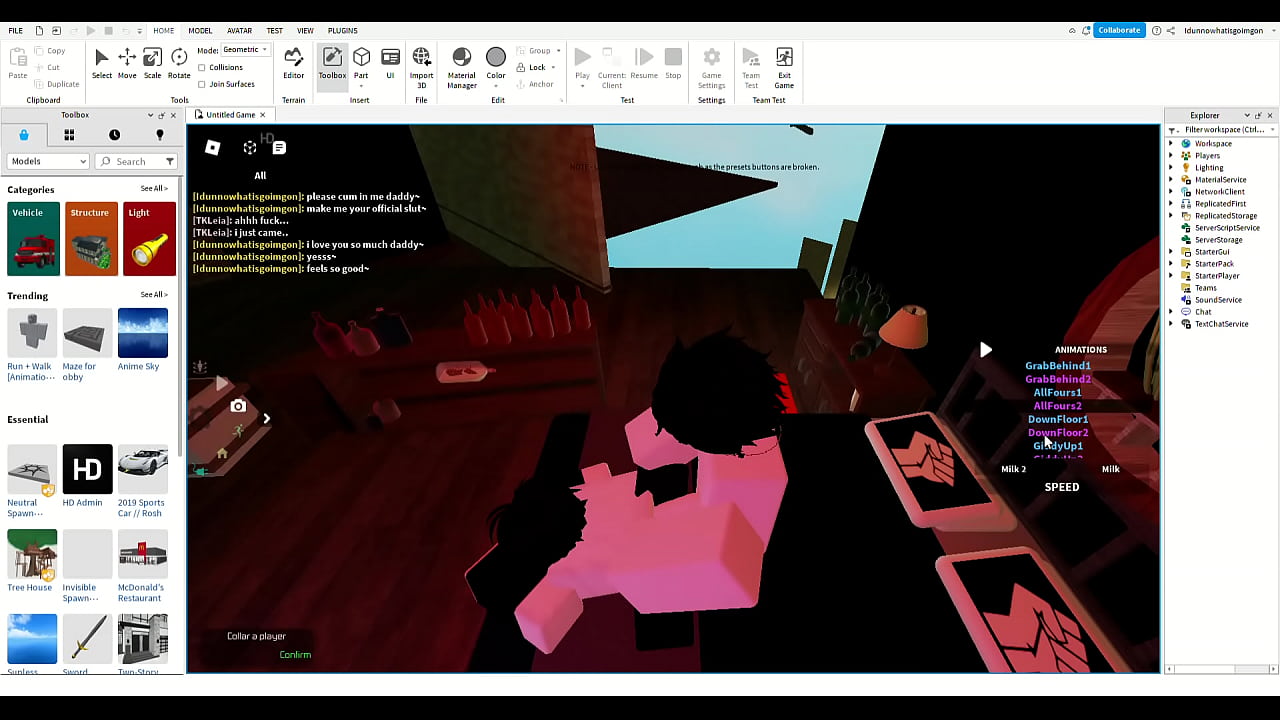This screenshot has height=720, width=1280.
Task: Toggle the Join Surfaces checkbox
Action: [202, 84]
